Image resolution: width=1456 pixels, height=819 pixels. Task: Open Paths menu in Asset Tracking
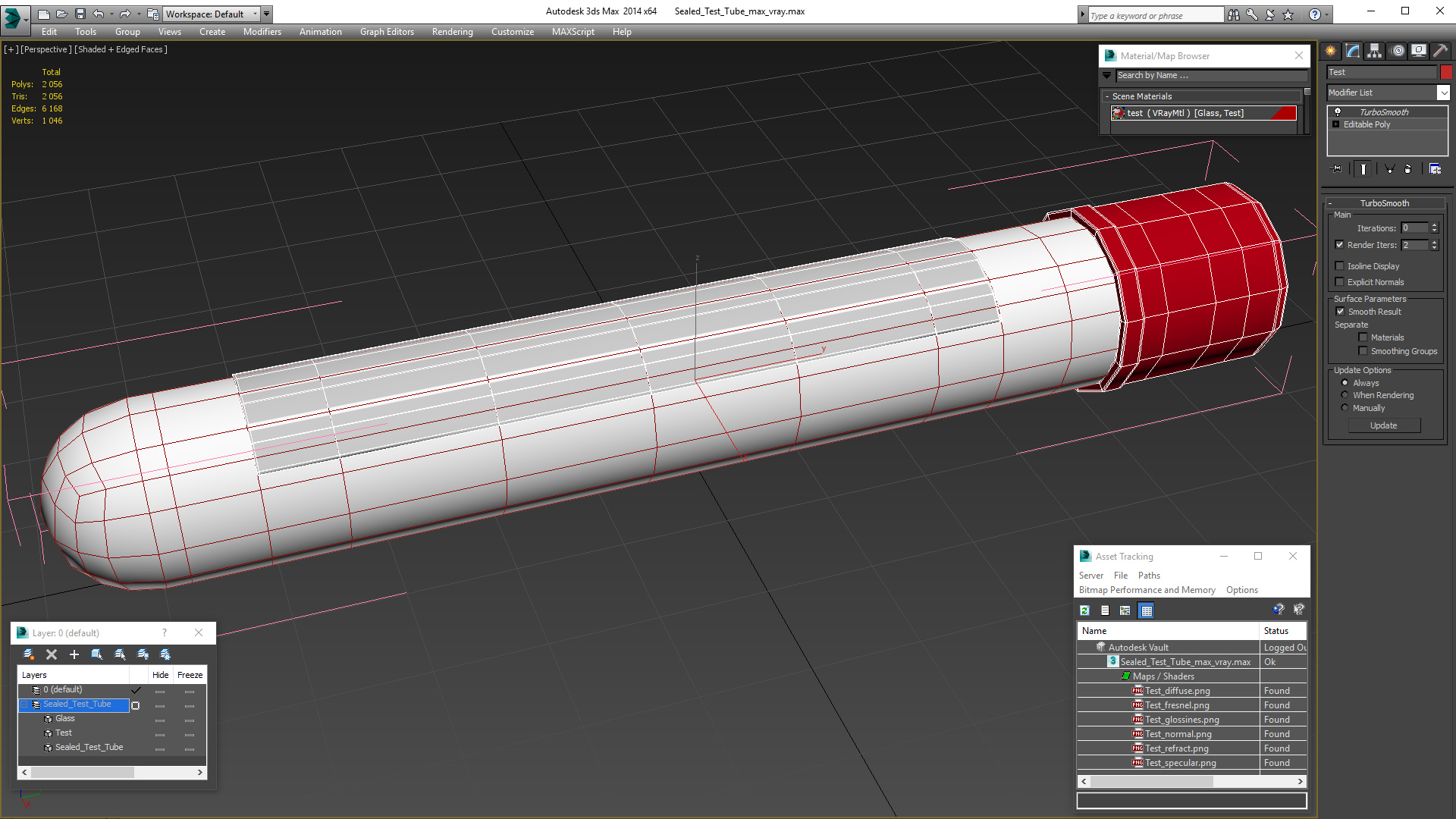[x=1149, y=576]
